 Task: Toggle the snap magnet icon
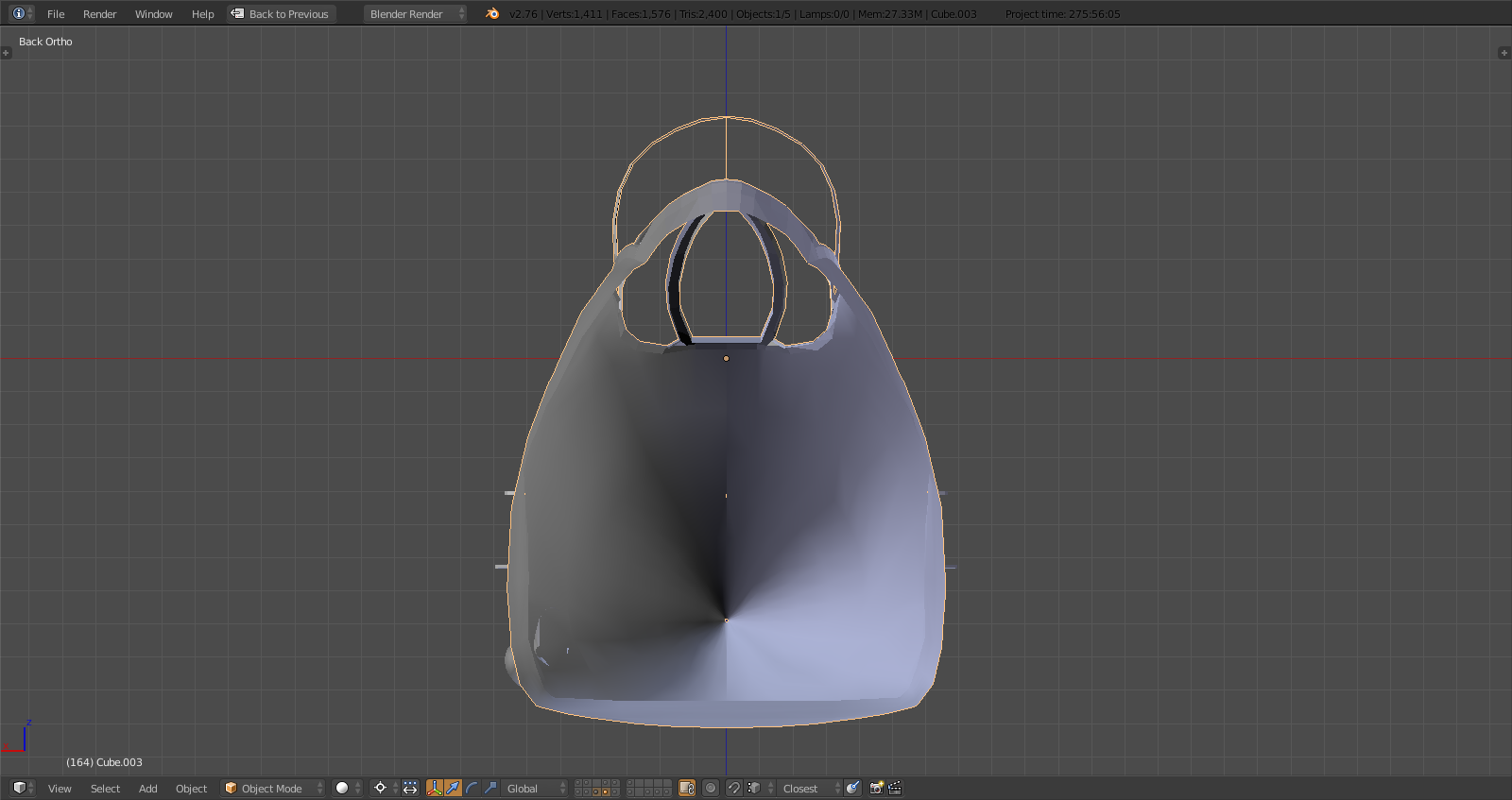click(x=733, y=789)
